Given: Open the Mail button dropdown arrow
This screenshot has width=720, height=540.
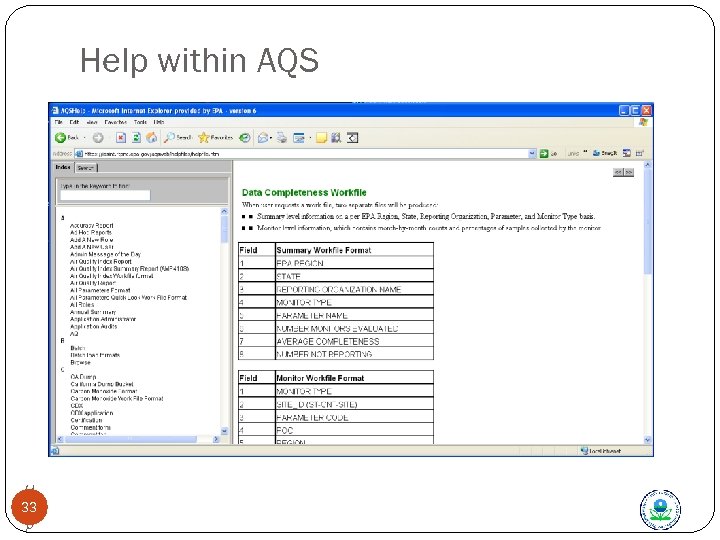Looking at the screenshot, I should (271, 138).
